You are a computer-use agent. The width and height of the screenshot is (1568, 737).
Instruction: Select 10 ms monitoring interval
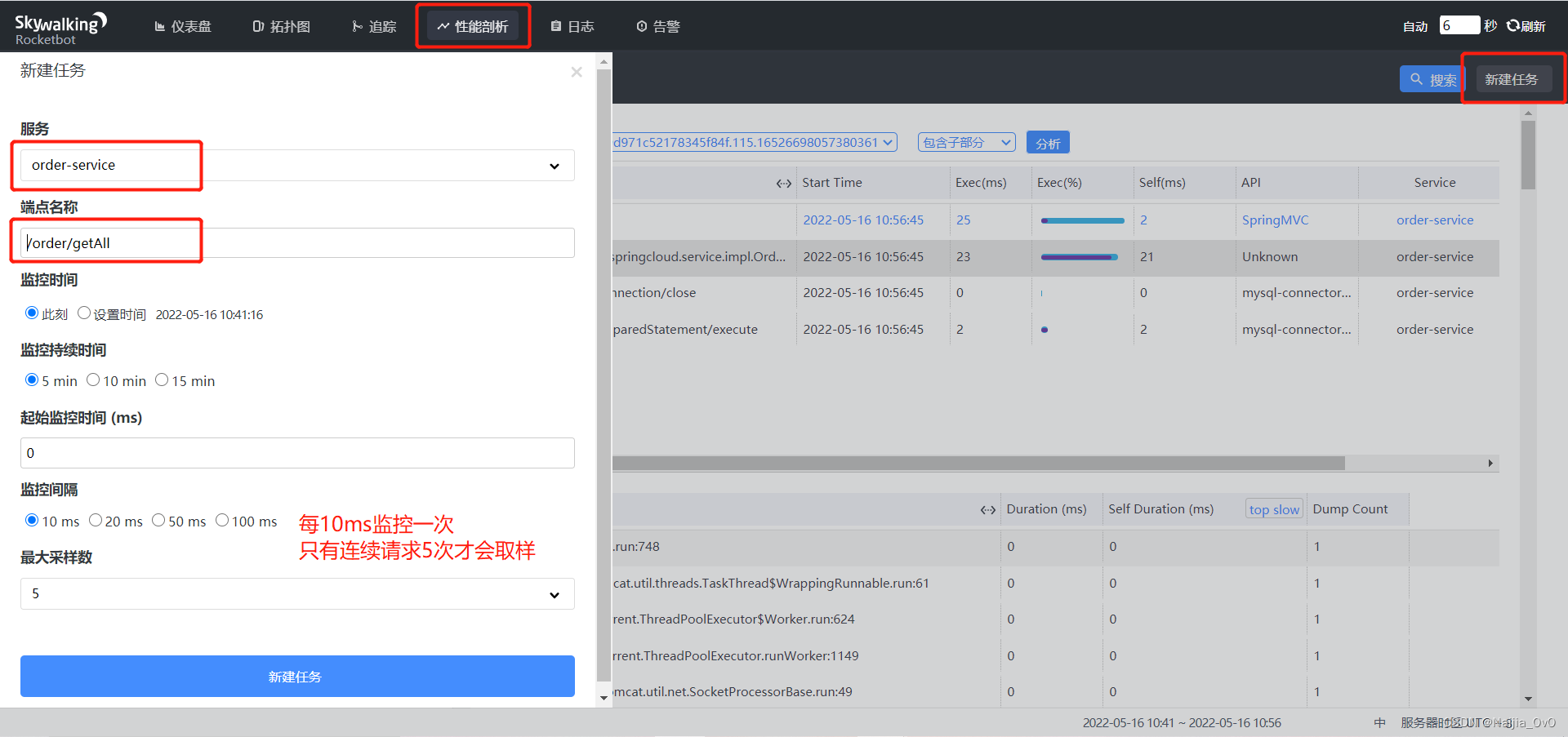(32, 520)
